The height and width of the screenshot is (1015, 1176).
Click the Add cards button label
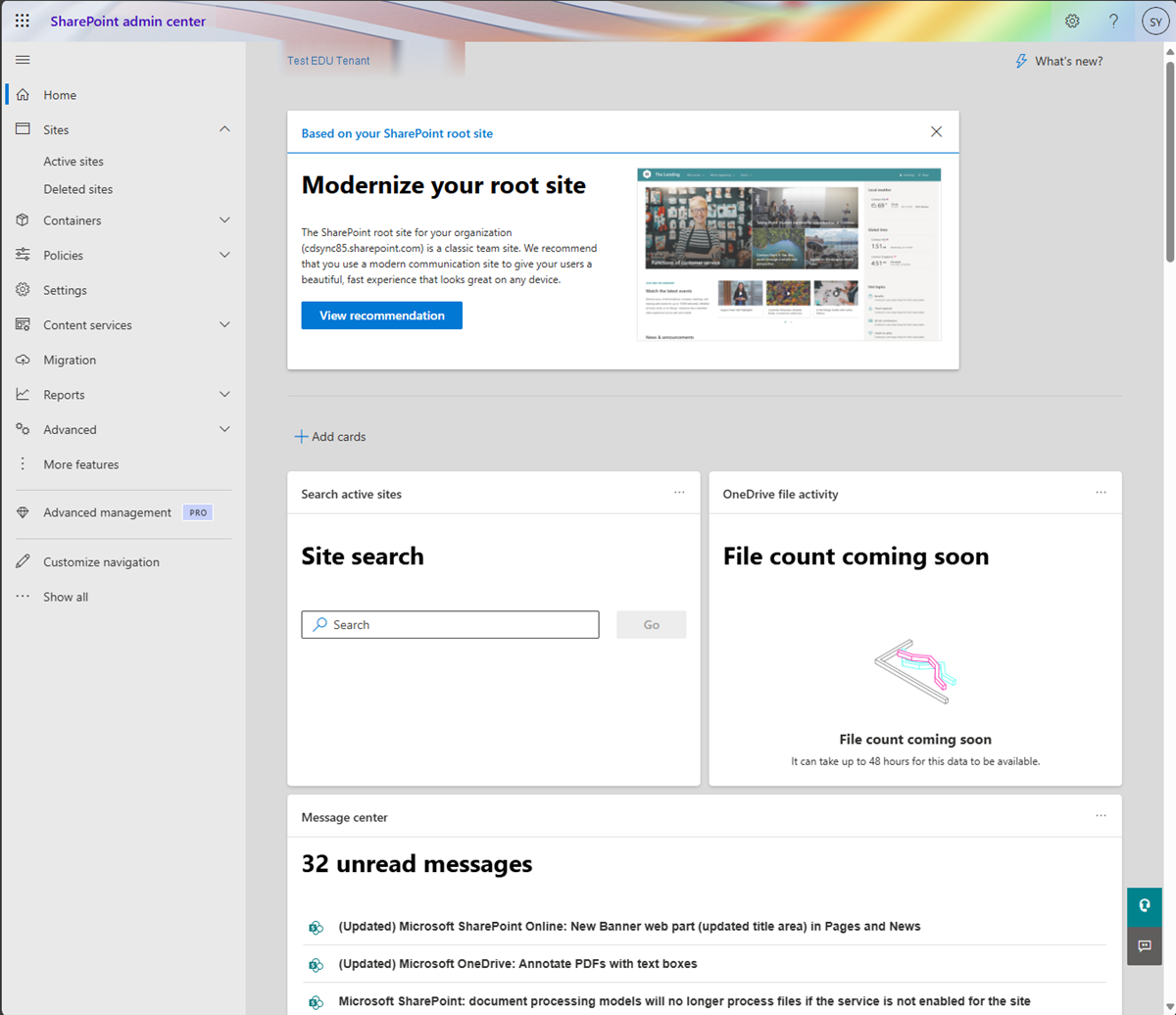[338, 437]
